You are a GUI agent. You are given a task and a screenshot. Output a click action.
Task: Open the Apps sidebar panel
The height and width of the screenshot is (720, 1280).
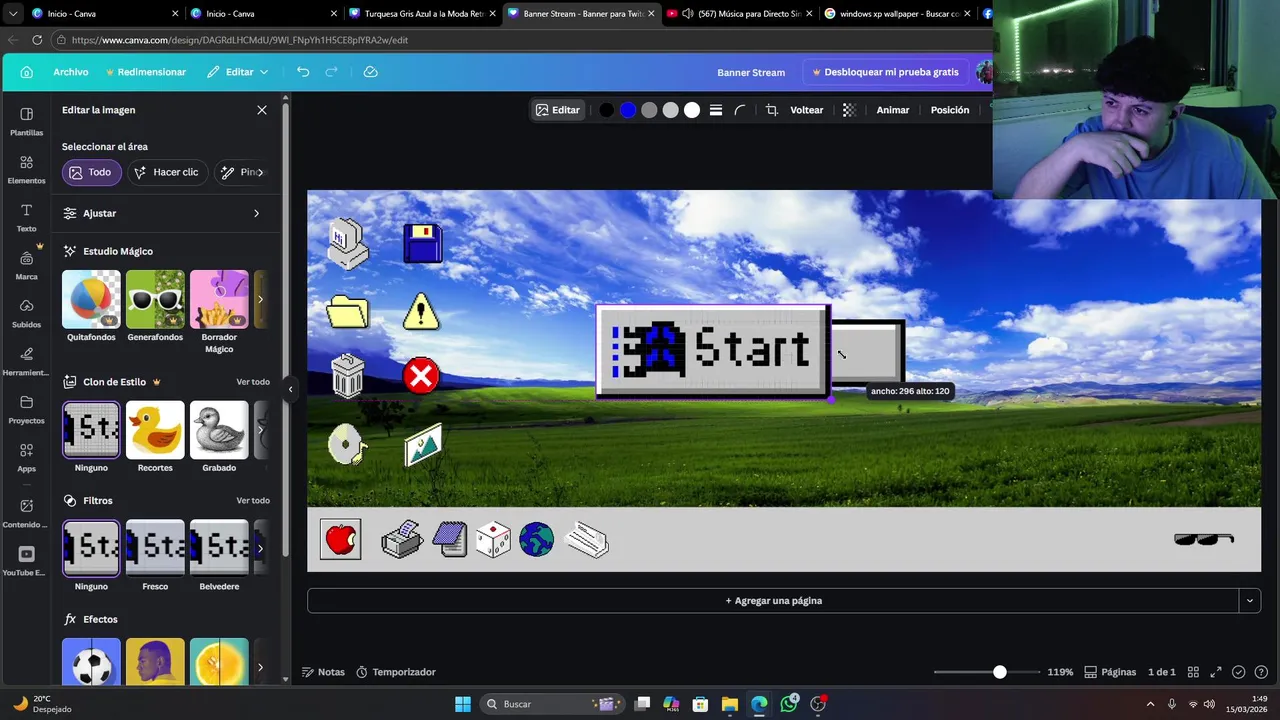tap(26, 457)
